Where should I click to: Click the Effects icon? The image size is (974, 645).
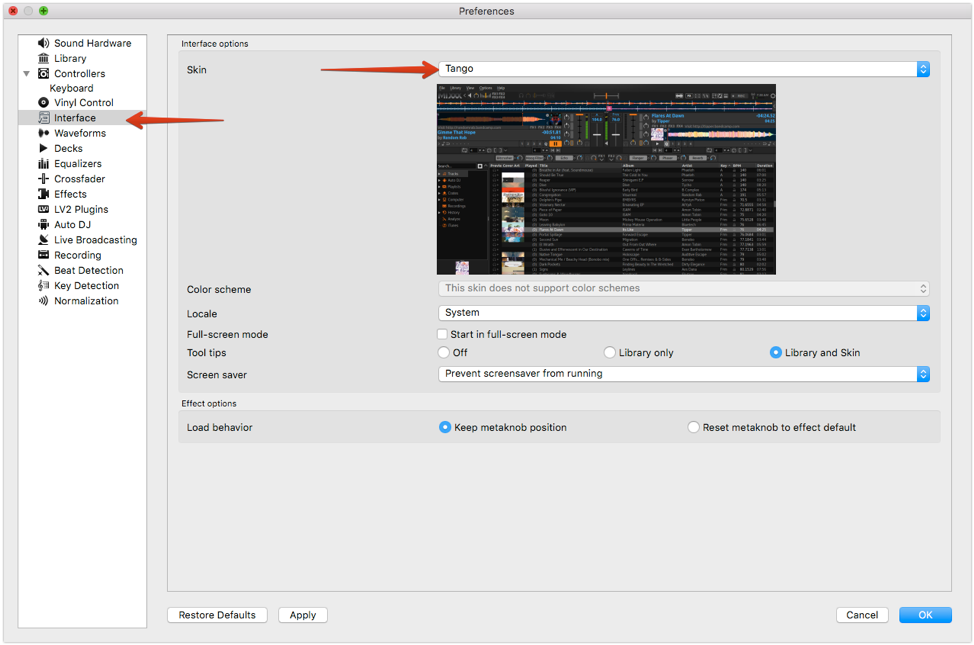pyautogui.click(x=43, y=194)
